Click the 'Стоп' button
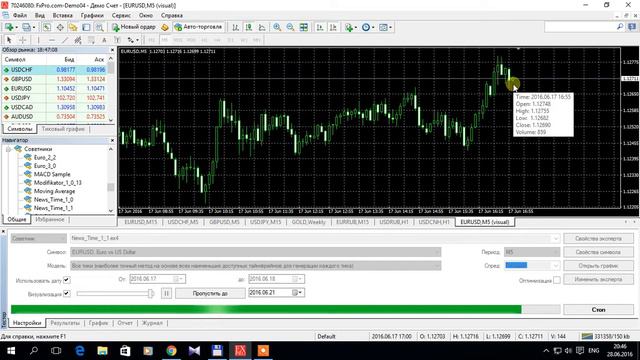 tap(598, 309)
